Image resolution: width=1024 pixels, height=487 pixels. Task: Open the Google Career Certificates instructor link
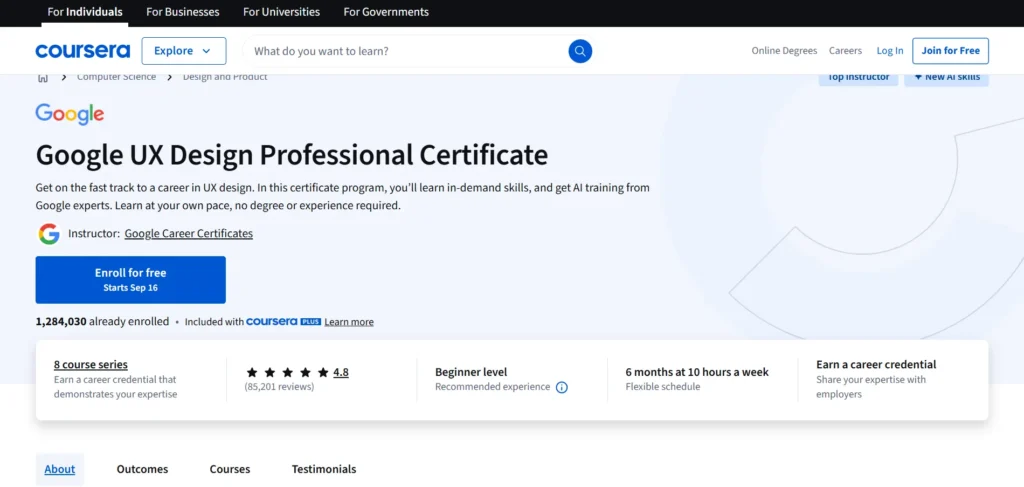click(x=188, y=233)
